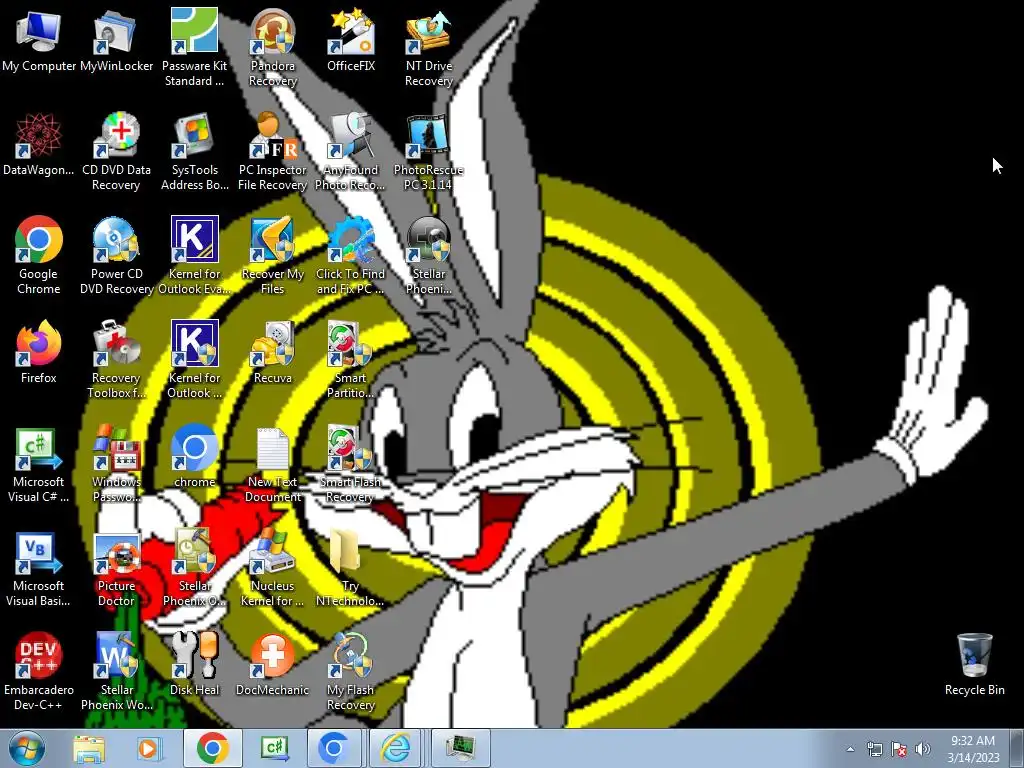Select the Recycle Bin icon

click(974, 665)
